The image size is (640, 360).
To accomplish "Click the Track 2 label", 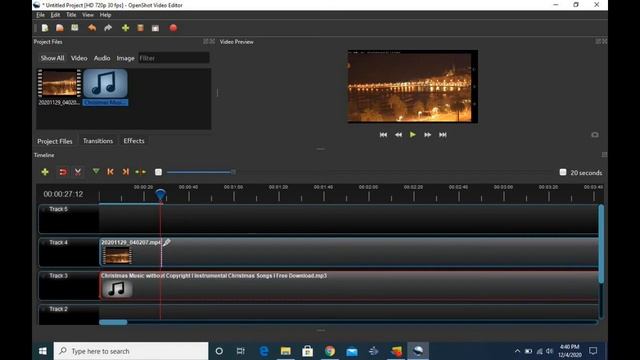I will click(58, 309).
